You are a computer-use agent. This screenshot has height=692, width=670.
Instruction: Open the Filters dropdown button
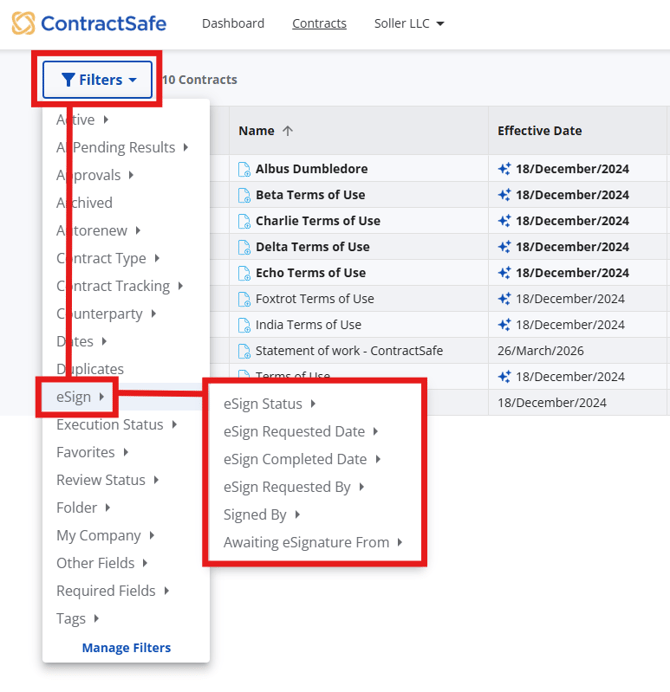pos(97,80)
